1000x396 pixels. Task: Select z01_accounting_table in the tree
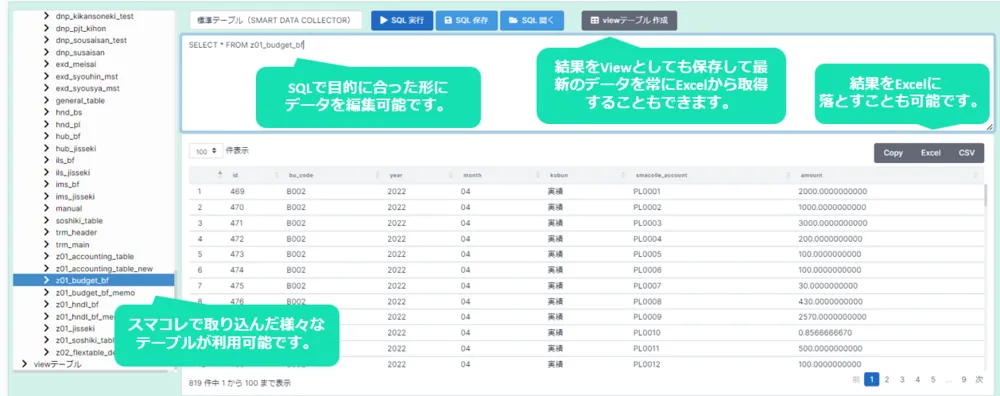pyautogui.click(x=94, y=256)
